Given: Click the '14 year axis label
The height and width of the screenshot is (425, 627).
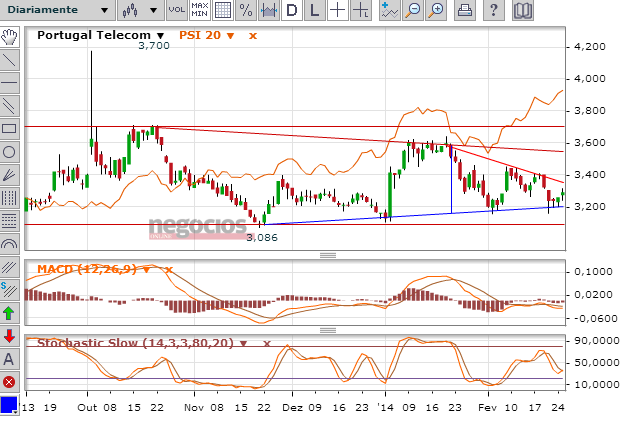Looking at the screenshot, I should click(x=385, y=408).
